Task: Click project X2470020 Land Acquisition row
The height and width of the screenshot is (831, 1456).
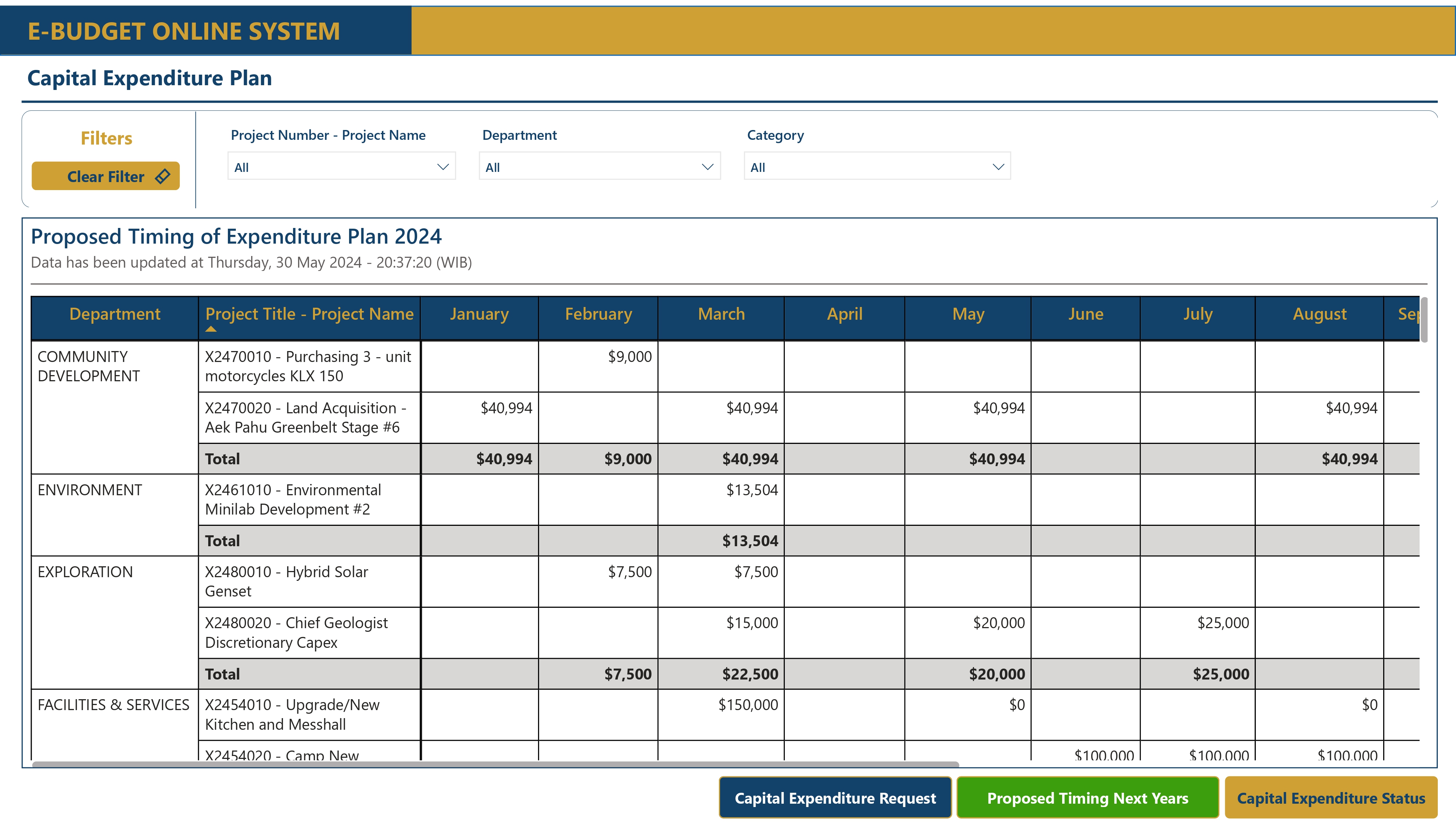Action: click(308, 417)
